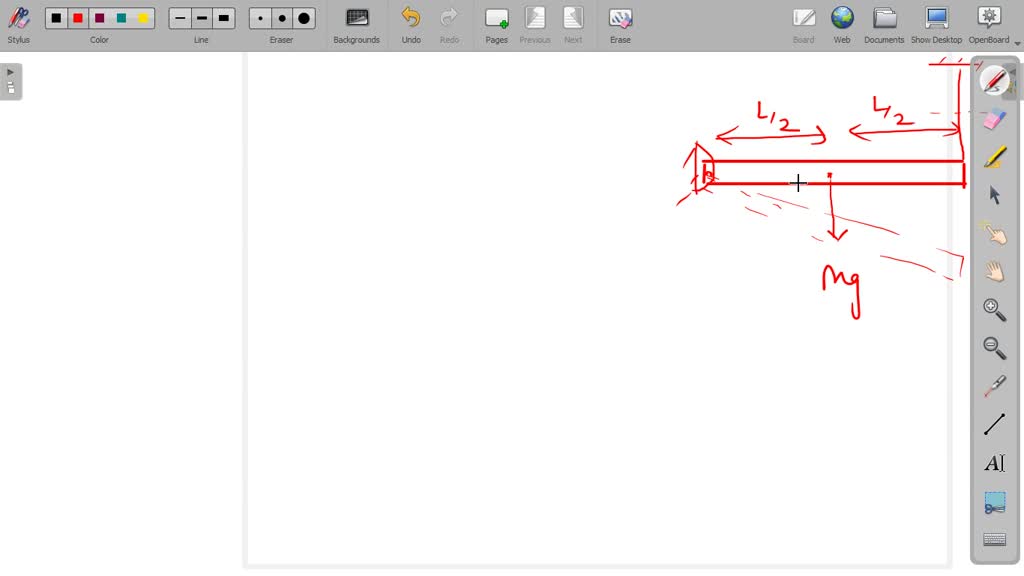Screen dimensions: 1024x576
Task: Click the Zoom In magnifier tool
Action: 994,309
